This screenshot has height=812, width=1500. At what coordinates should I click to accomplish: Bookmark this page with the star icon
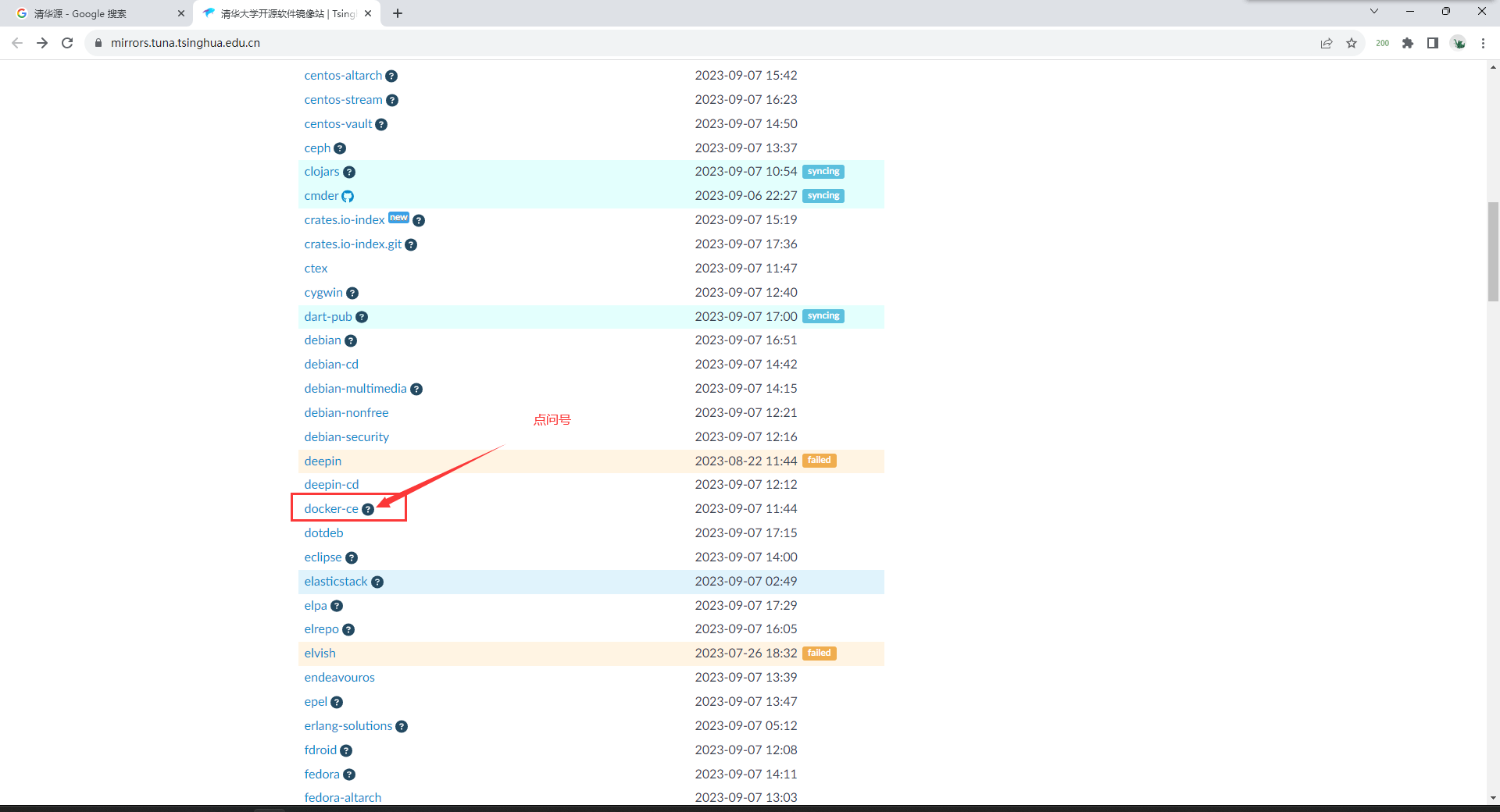1352,43
